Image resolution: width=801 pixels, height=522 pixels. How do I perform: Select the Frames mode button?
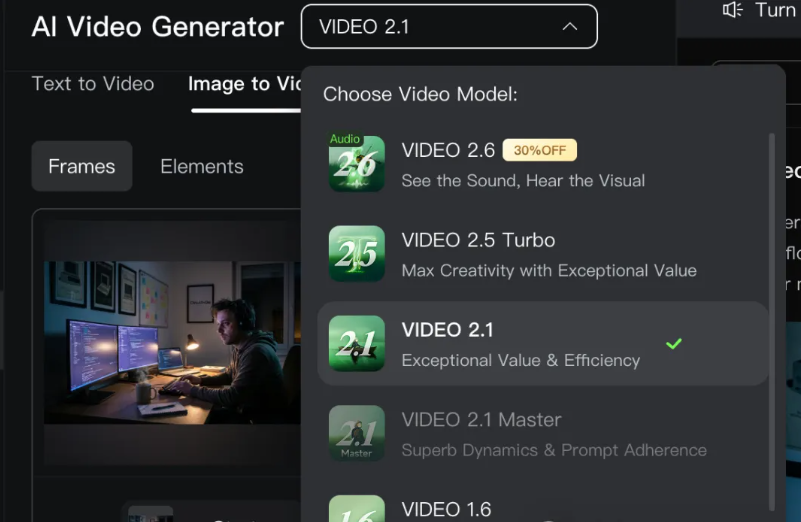tap(82, 166)
